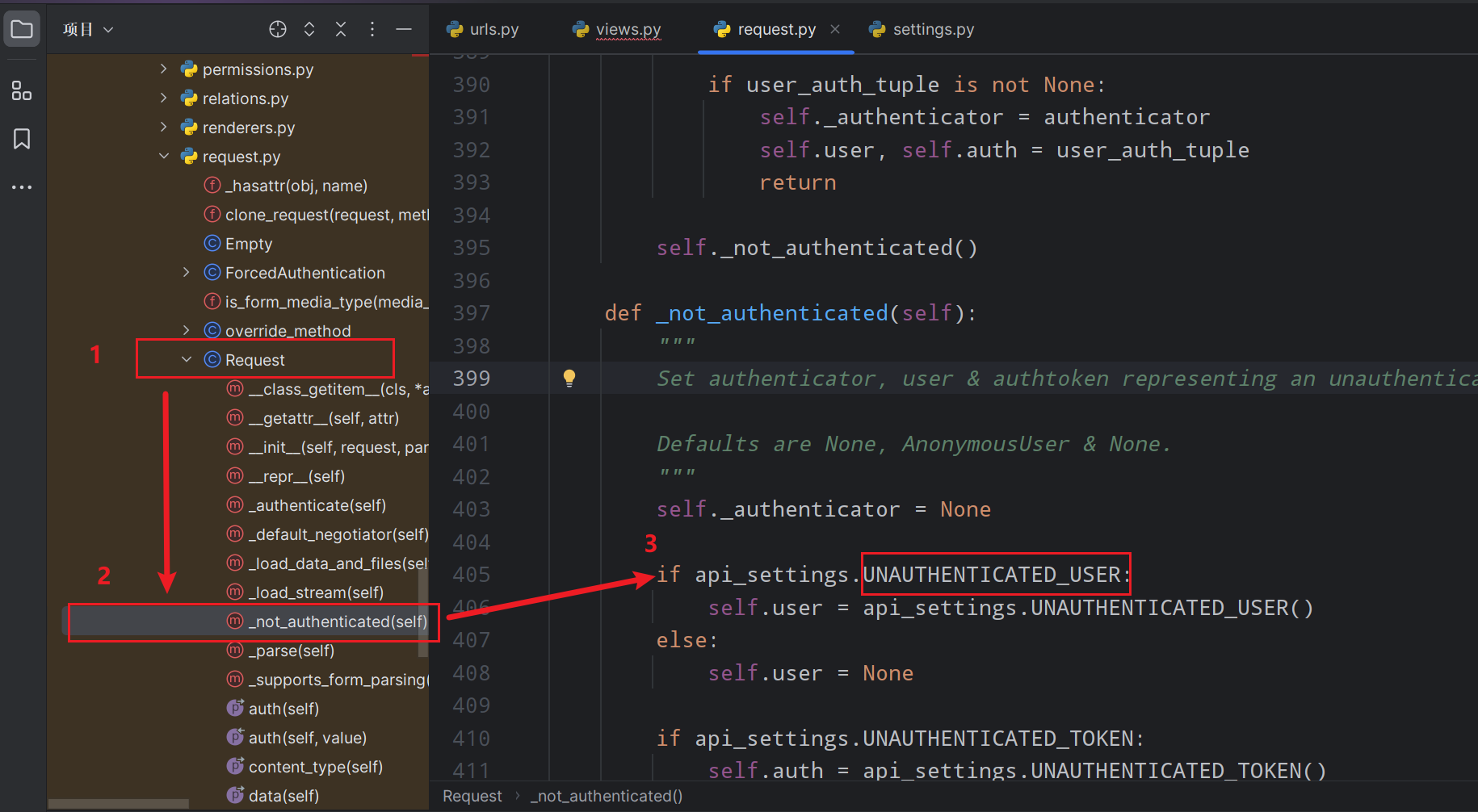
Task: Open the 项目 view dropdown
Action: pyautogui.click(x=88, y=30)
